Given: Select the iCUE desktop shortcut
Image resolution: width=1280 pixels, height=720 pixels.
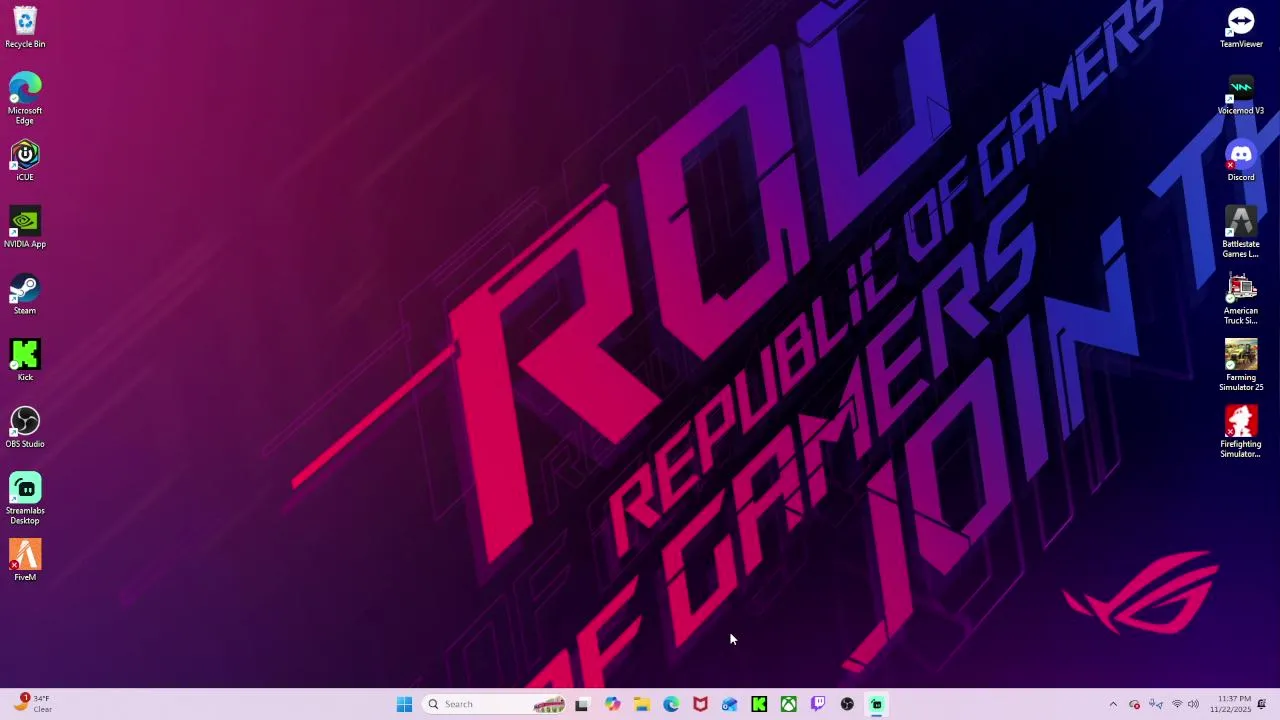Looking at the screenshot, I should point(25,161).
